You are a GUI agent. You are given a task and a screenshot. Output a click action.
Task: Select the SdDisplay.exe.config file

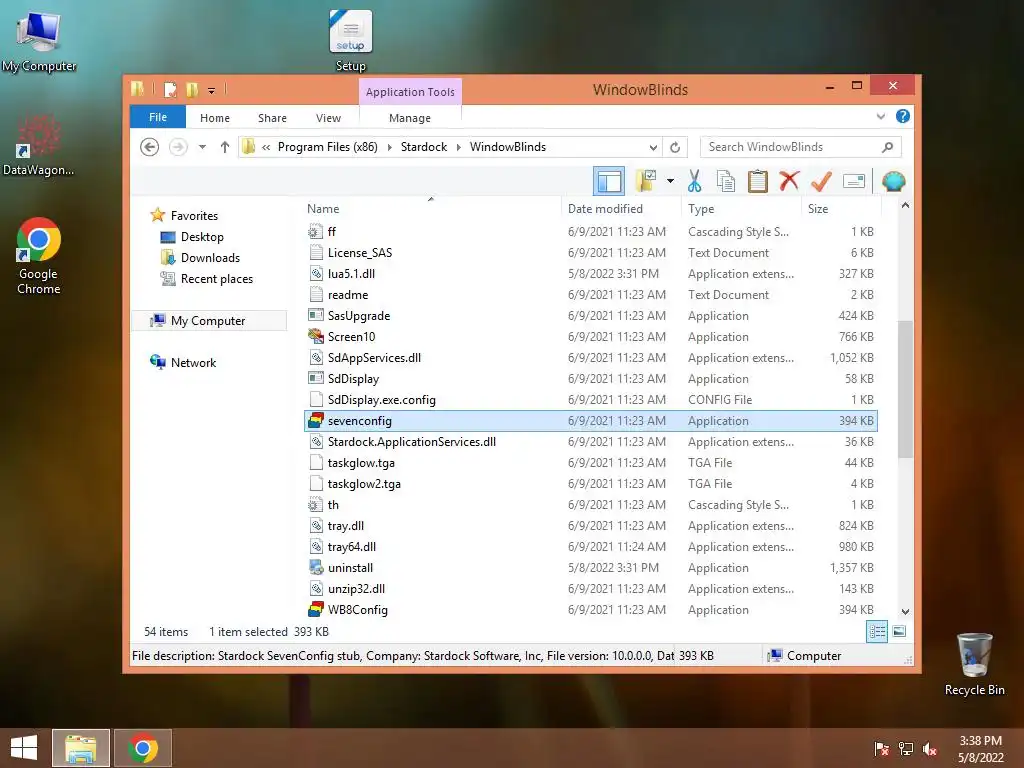point(591,400)
